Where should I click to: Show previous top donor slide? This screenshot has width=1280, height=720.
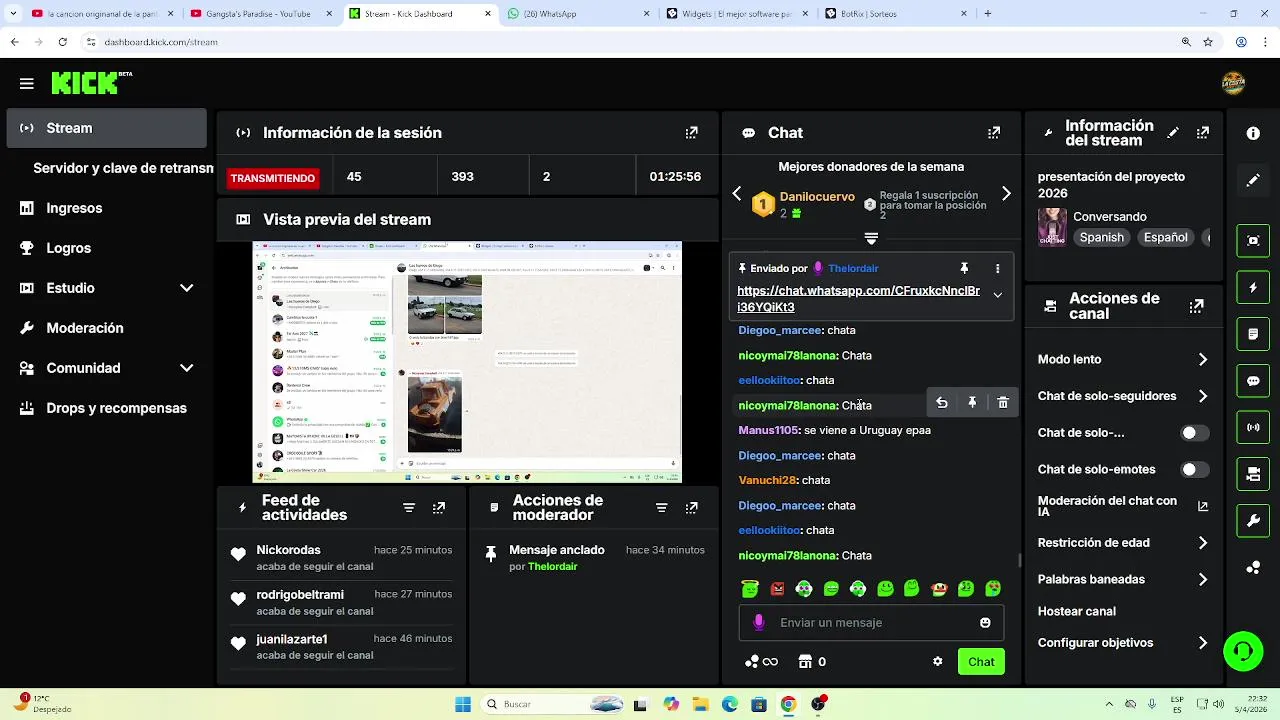[737, 194]
